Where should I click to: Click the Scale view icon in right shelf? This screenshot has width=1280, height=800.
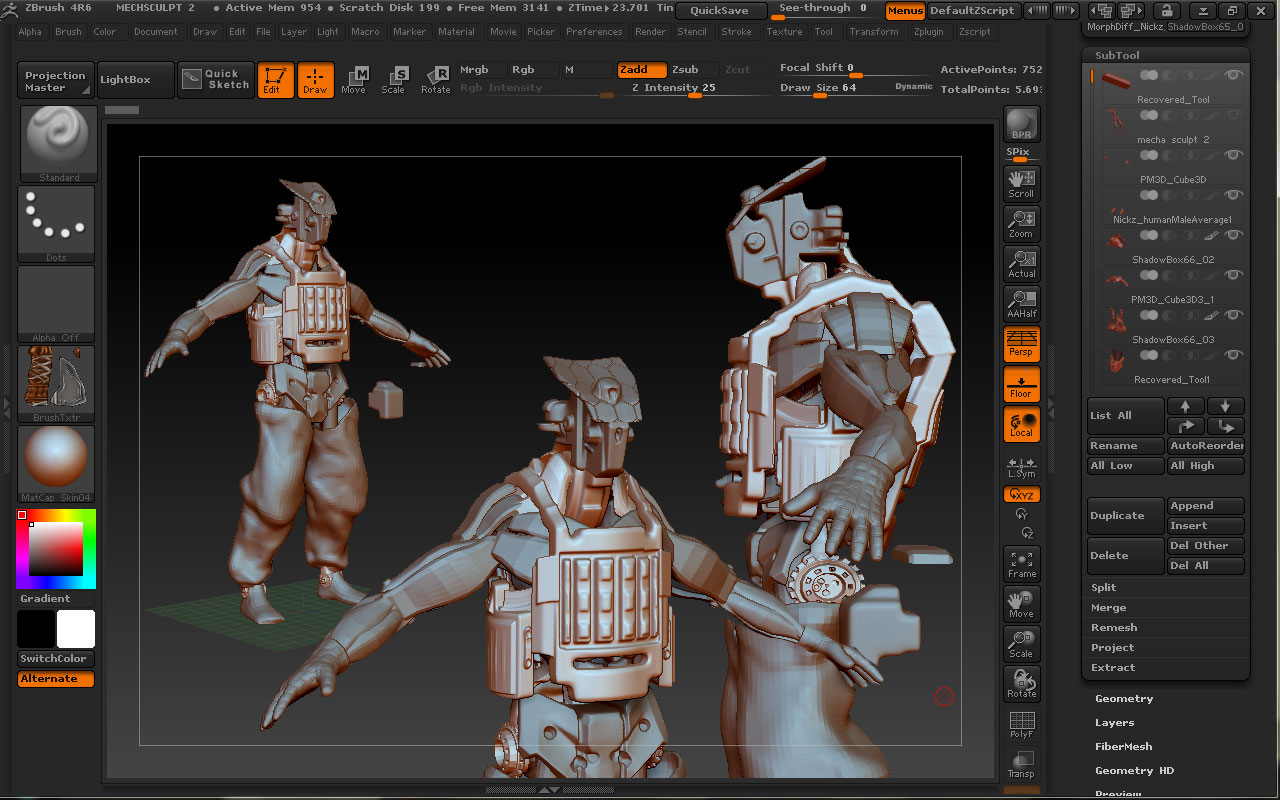pyautogui.click(x=1022, y=644)
